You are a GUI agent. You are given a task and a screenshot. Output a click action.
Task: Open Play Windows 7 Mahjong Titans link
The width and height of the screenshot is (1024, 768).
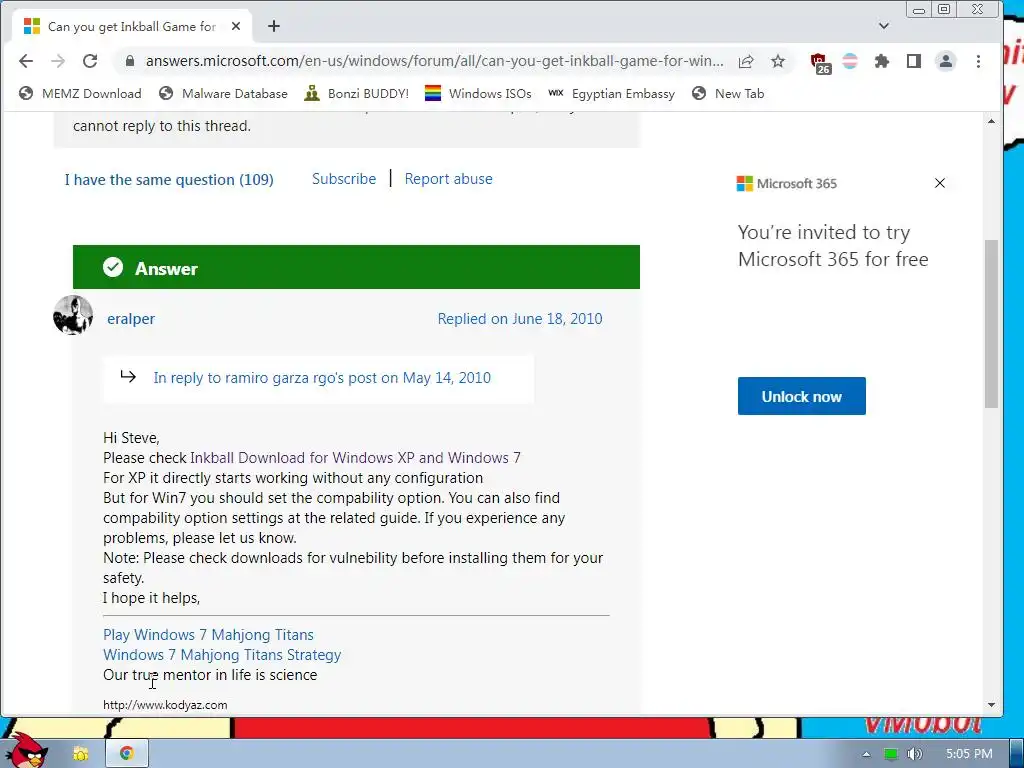click(x=208, y=635)
